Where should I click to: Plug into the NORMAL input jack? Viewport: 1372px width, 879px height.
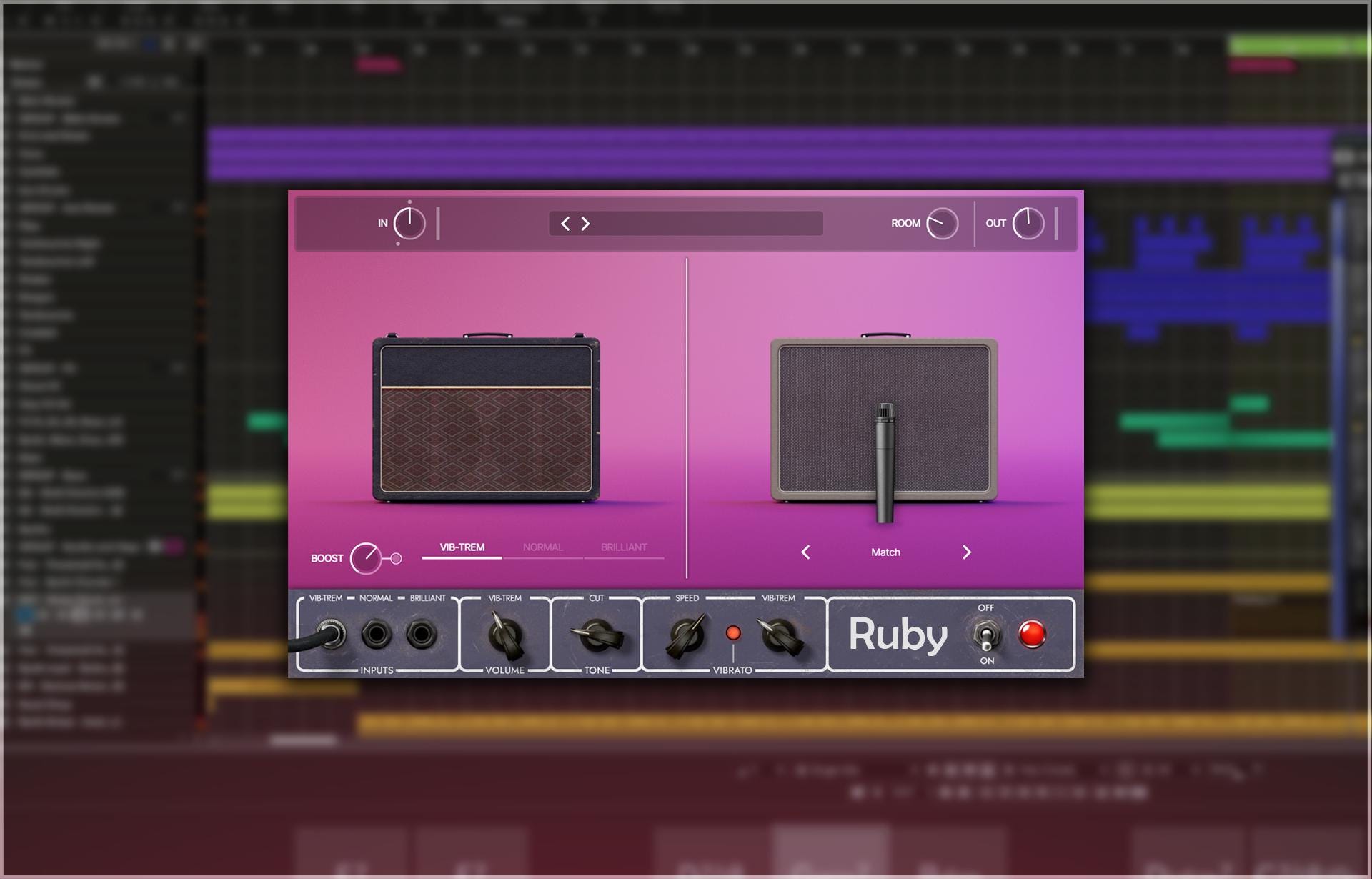(376, 635)
